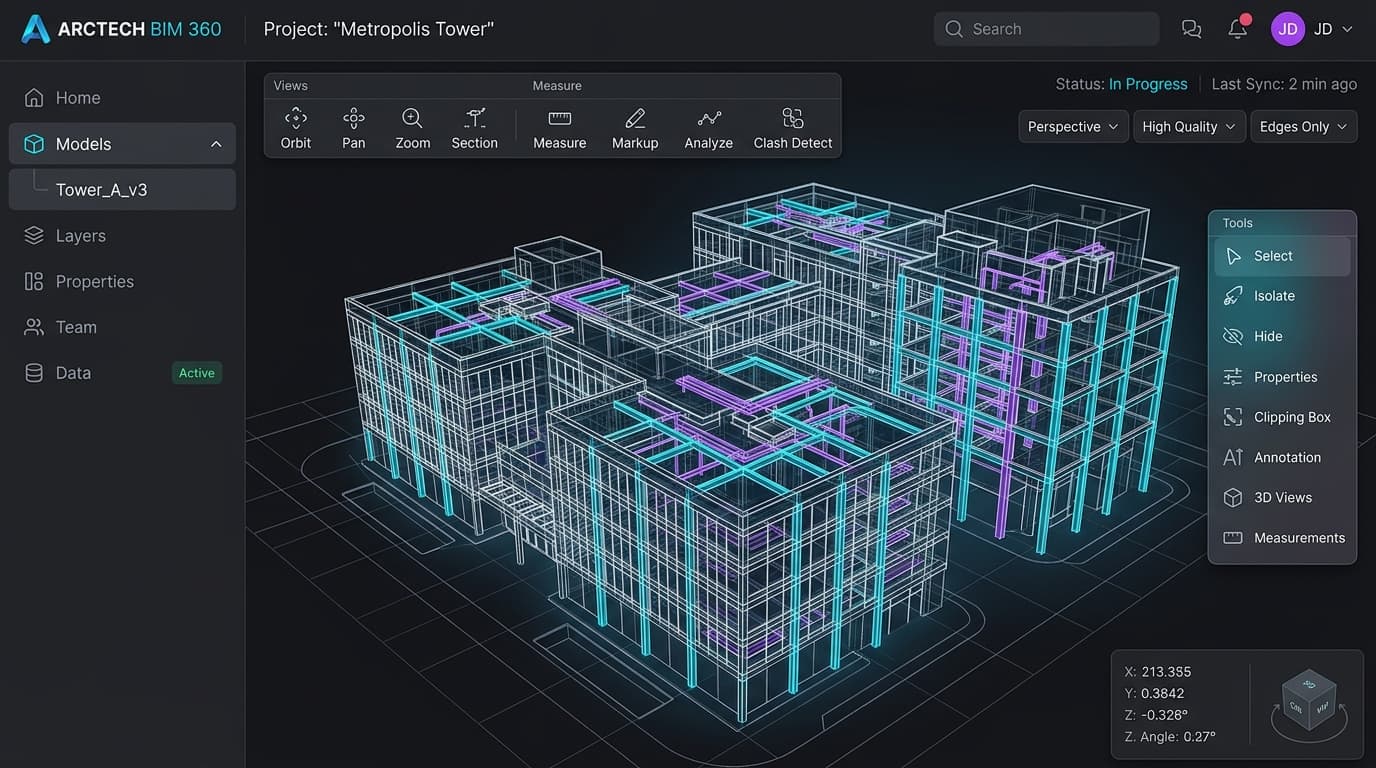1376x768 pixels.
Task: Collapse the Models section chevron
Action: point(216,144)
